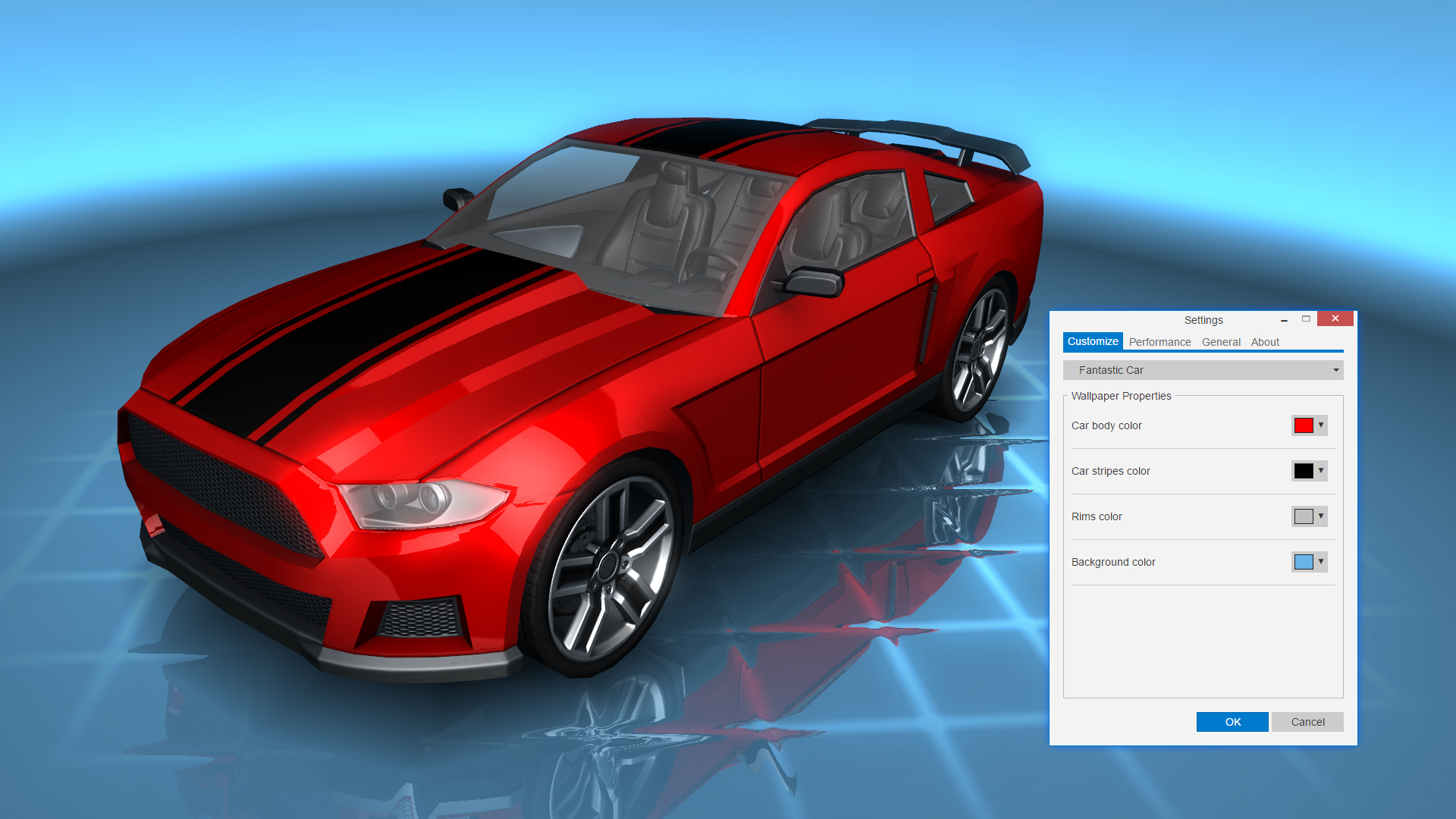Click the Car stripes color label
This screenshot has width=1456, height=819.
pyautogui.click(x=1110, y=471)
